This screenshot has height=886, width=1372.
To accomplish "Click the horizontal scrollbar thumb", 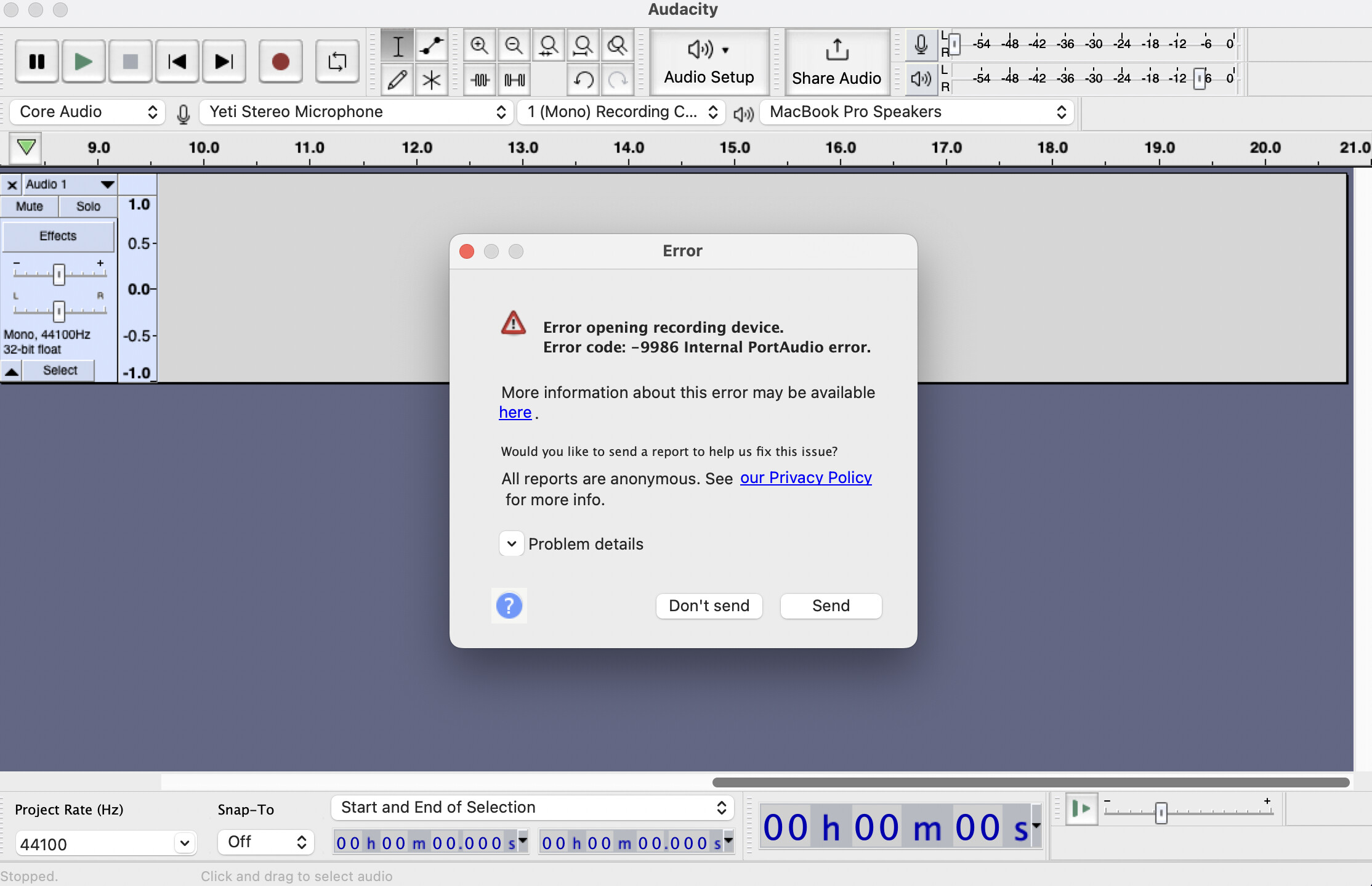I will tap(1031, 782).
